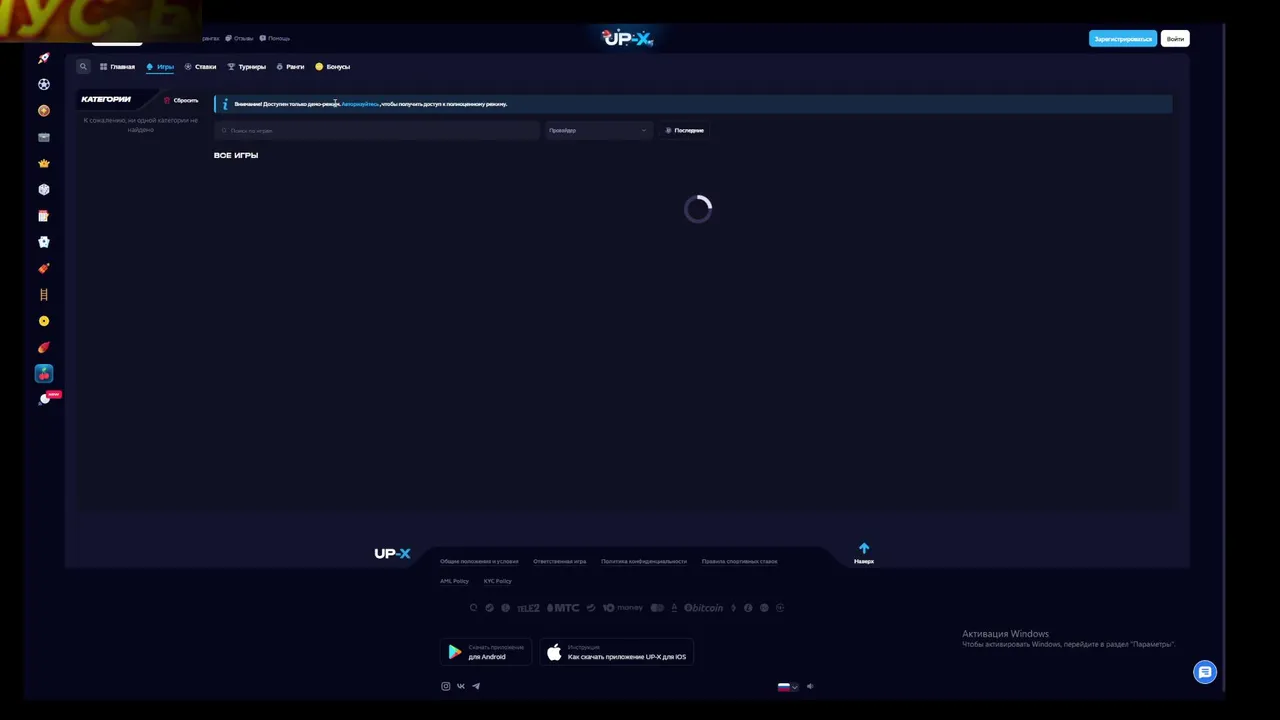Open the VK social link

[461, 686]
